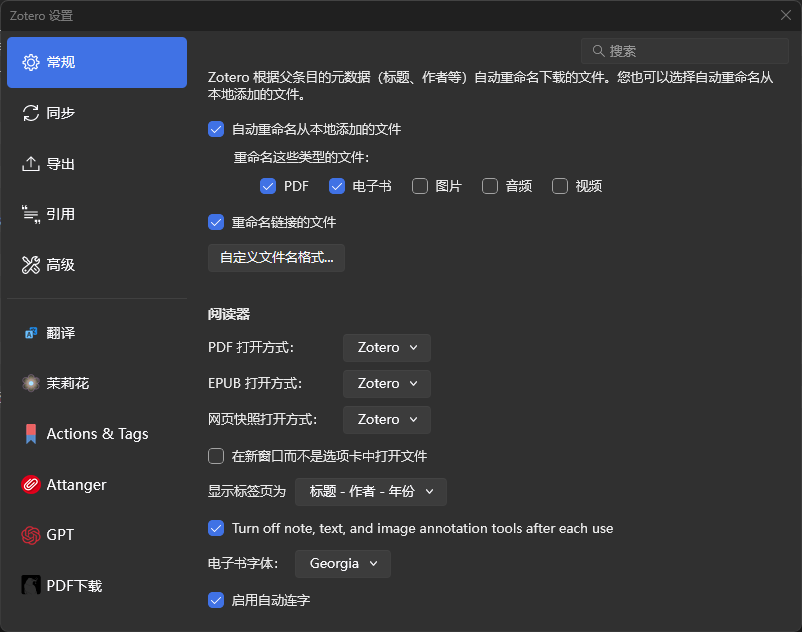Click the gear icon beside 常规
The image size is (802, 632).
click(x=31, y=62)
